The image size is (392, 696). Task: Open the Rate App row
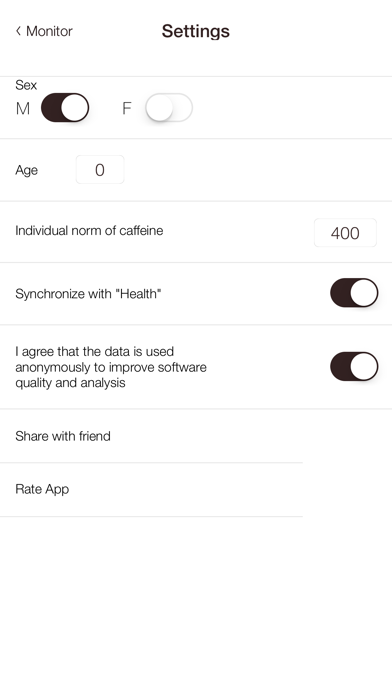click(151, 490)
